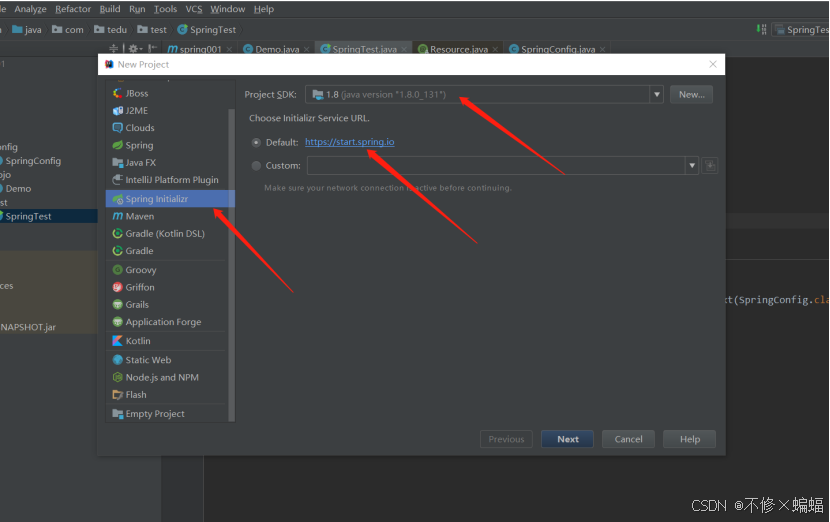This screenshot has height=522, width=830.
Task: Select Spring Initializr project type
Action: pyautogui.click(x=169, y=199)
